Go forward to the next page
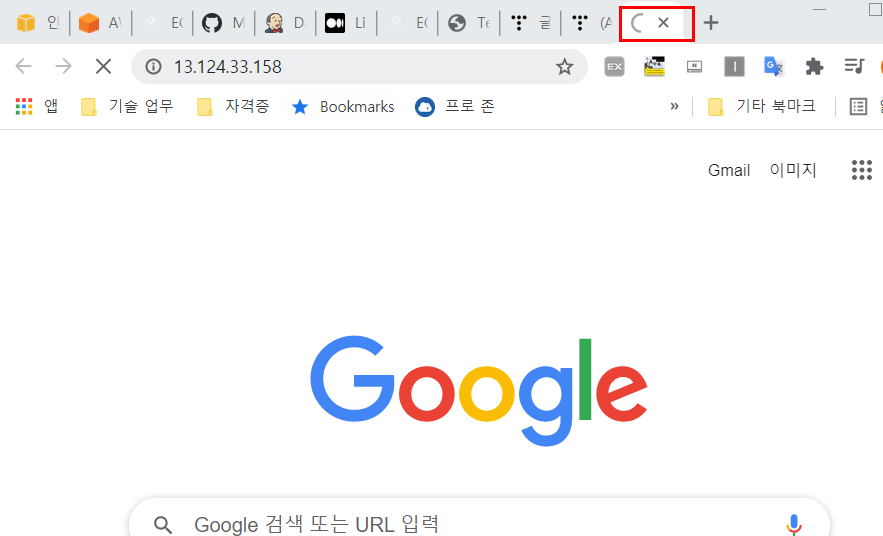 coord(63,66)
